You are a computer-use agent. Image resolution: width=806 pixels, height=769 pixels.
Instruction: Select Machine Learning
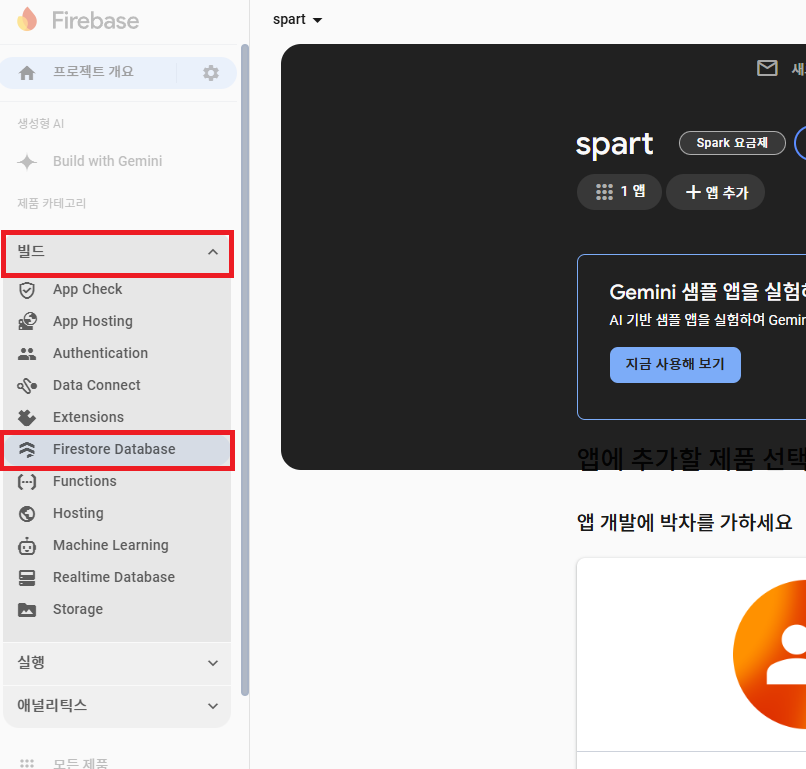click(x=117, y=545)
